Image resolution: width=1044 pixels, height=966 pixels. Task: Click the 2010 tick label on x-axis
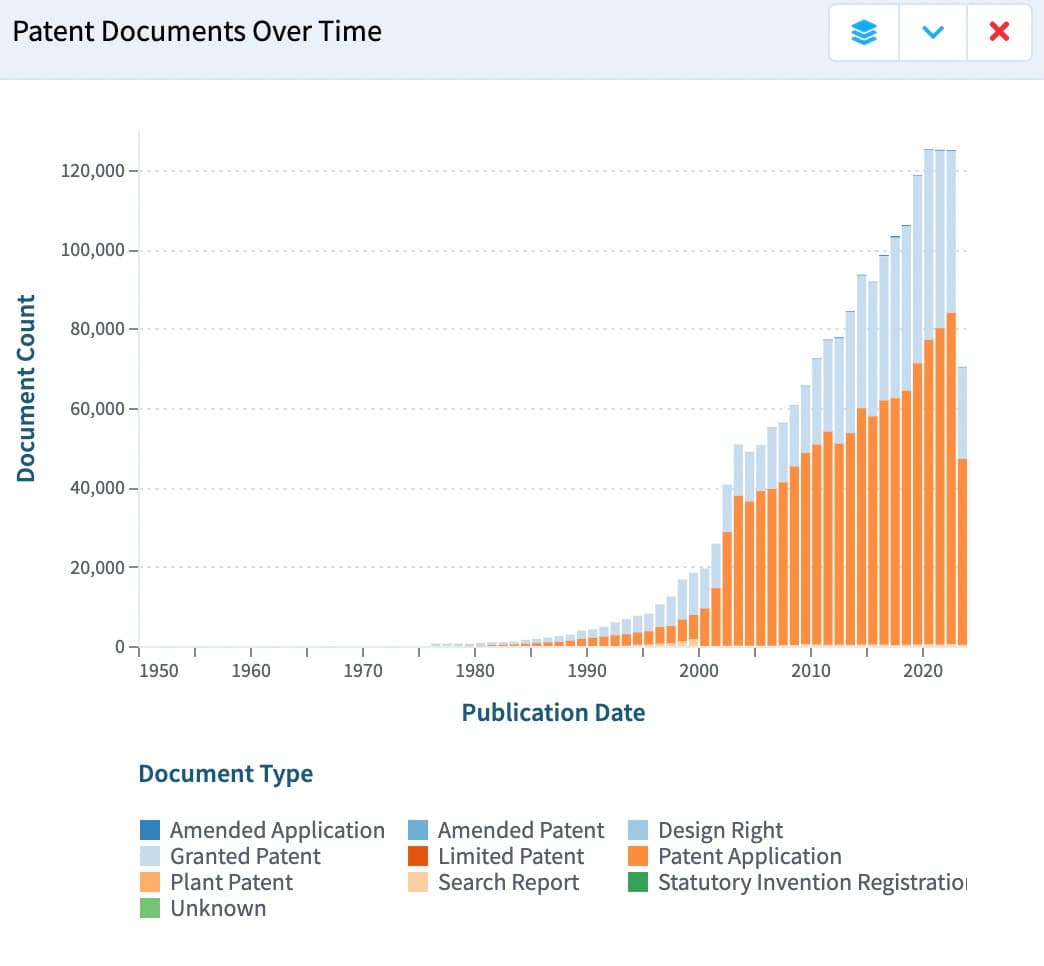(x=810, y=670)
